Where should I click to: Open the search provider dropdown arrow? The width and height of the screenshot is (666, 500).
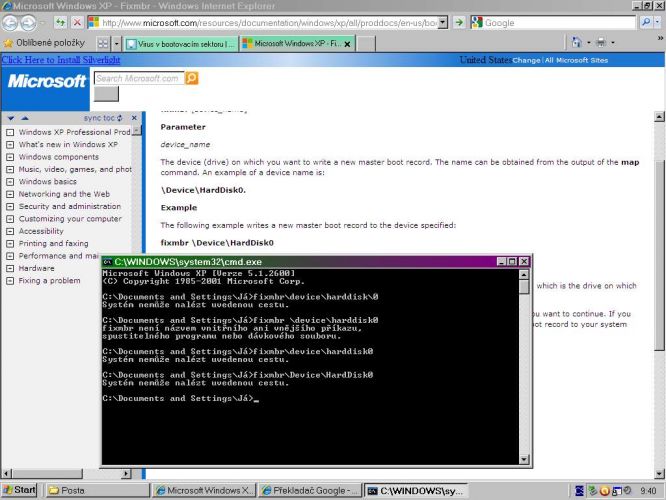click(x=658, y=22)
